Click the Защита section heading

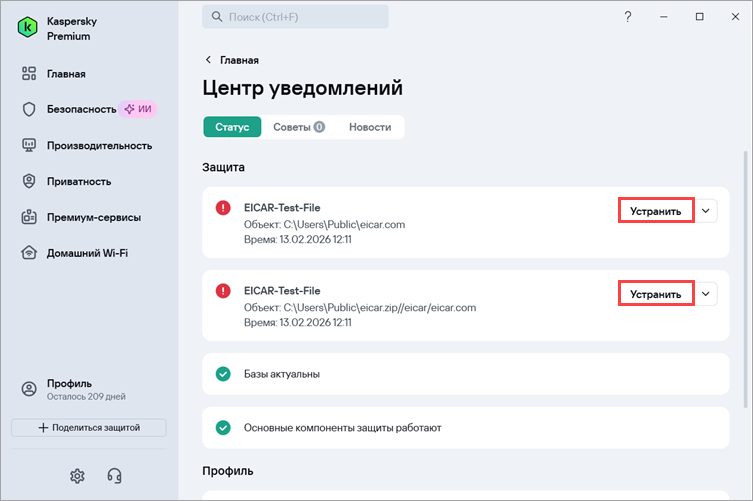pos(223,167)
